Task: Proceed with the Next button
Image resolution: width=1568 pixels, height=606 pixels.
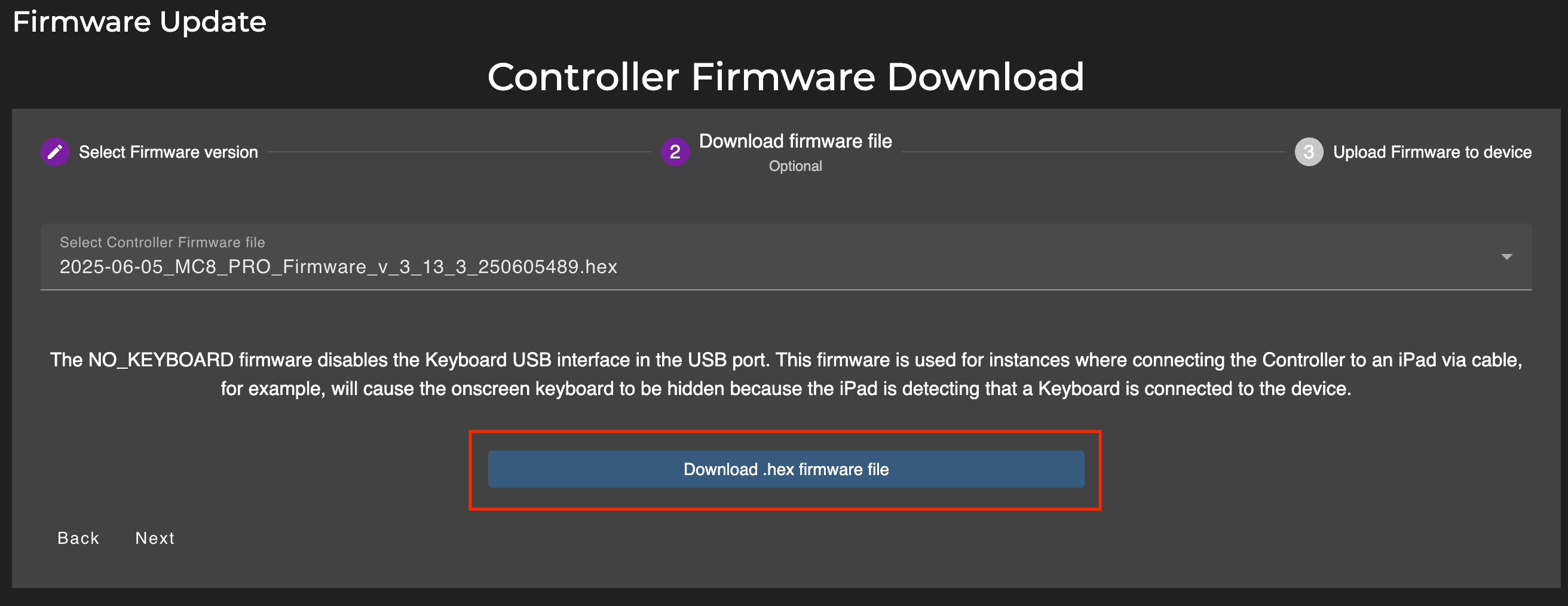Action: coord(155,538)
